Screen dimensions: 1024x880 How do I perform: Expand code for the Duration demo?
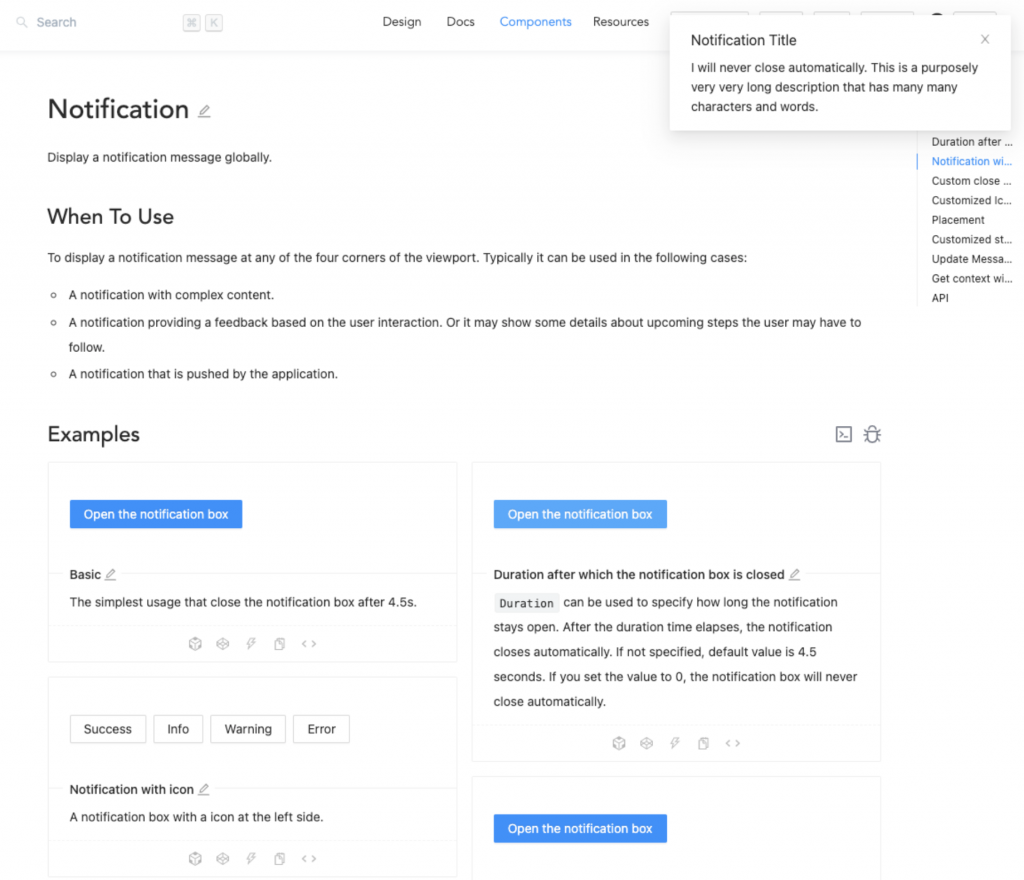733,743
